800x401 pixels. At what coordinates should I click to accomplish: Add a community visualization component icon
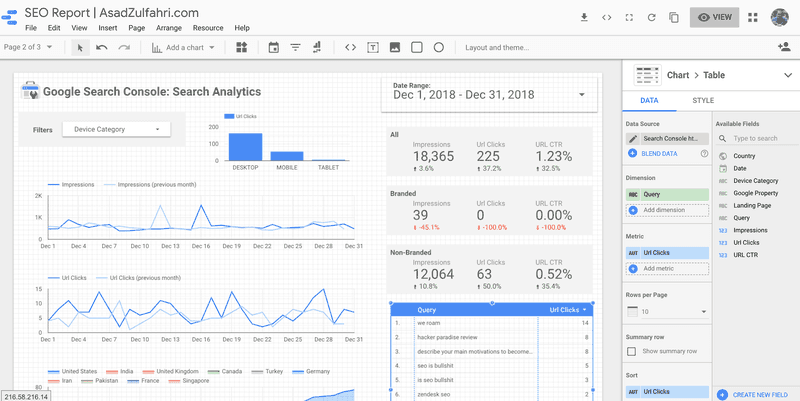(241, 47)
